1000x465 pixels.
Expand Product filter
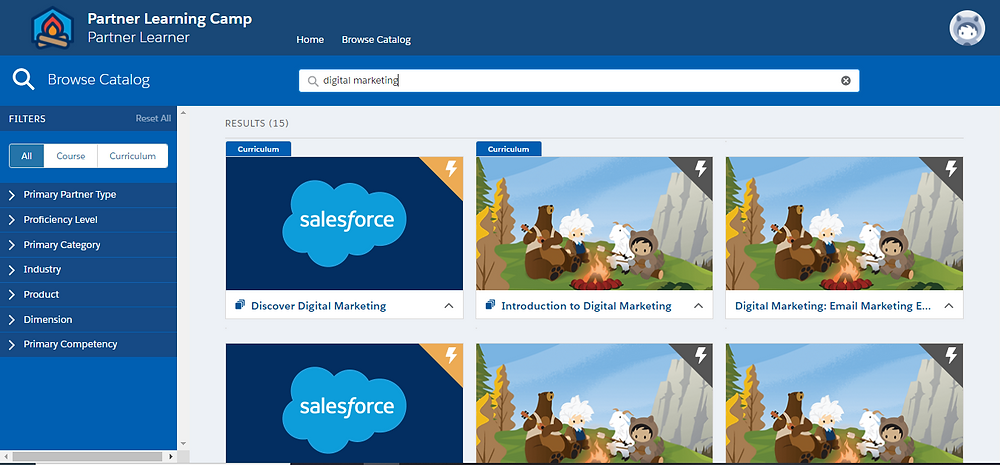pyautogui.click(x=88, y=294)
